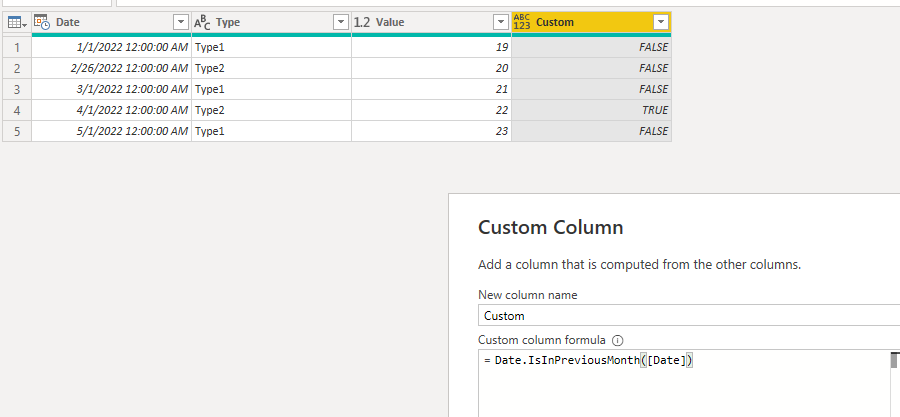900x417 pixels.
Task: Select the Date column header
Action: tap(111, 22)
